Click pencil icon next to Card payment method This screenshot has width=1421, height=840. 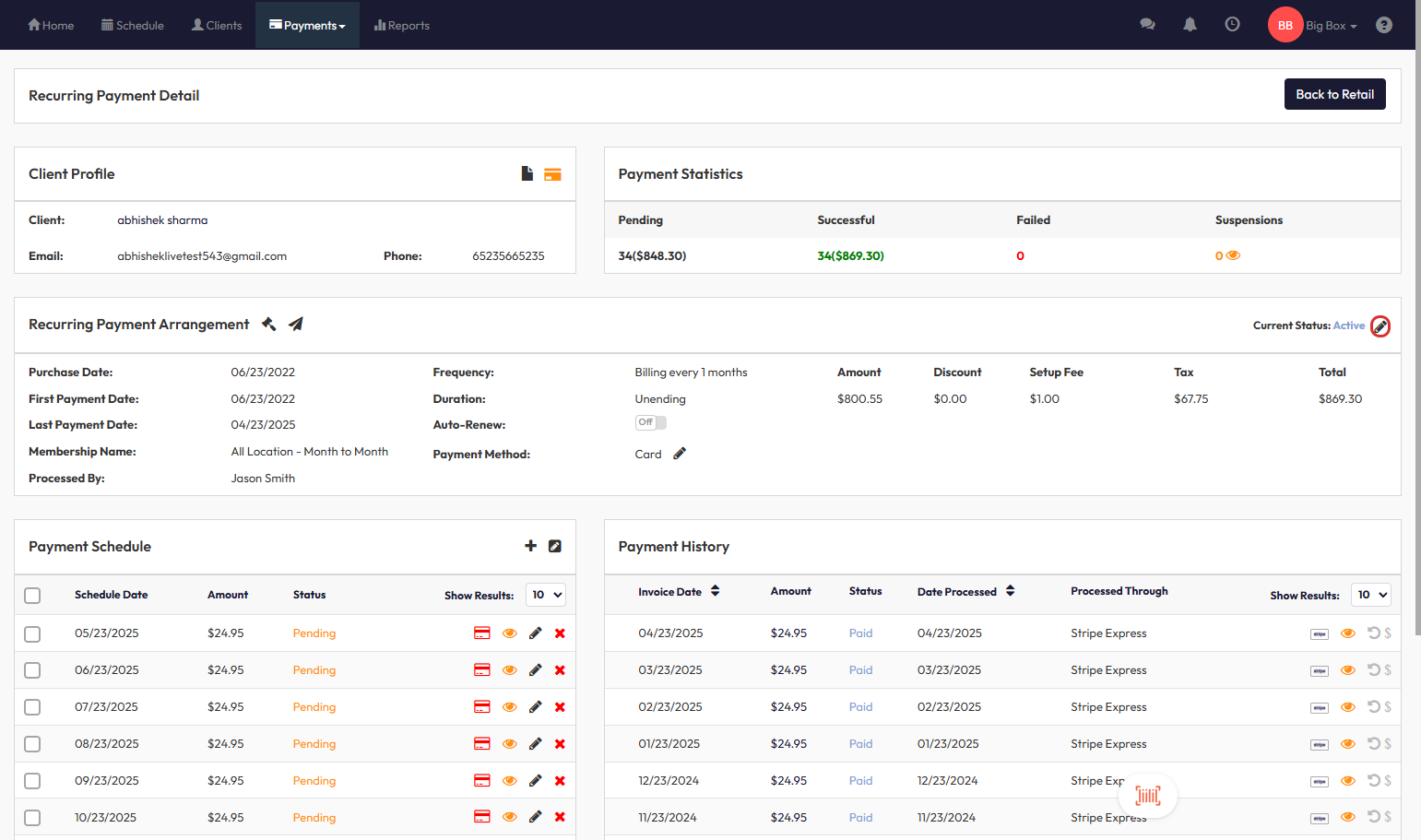[x=680, y=454]
